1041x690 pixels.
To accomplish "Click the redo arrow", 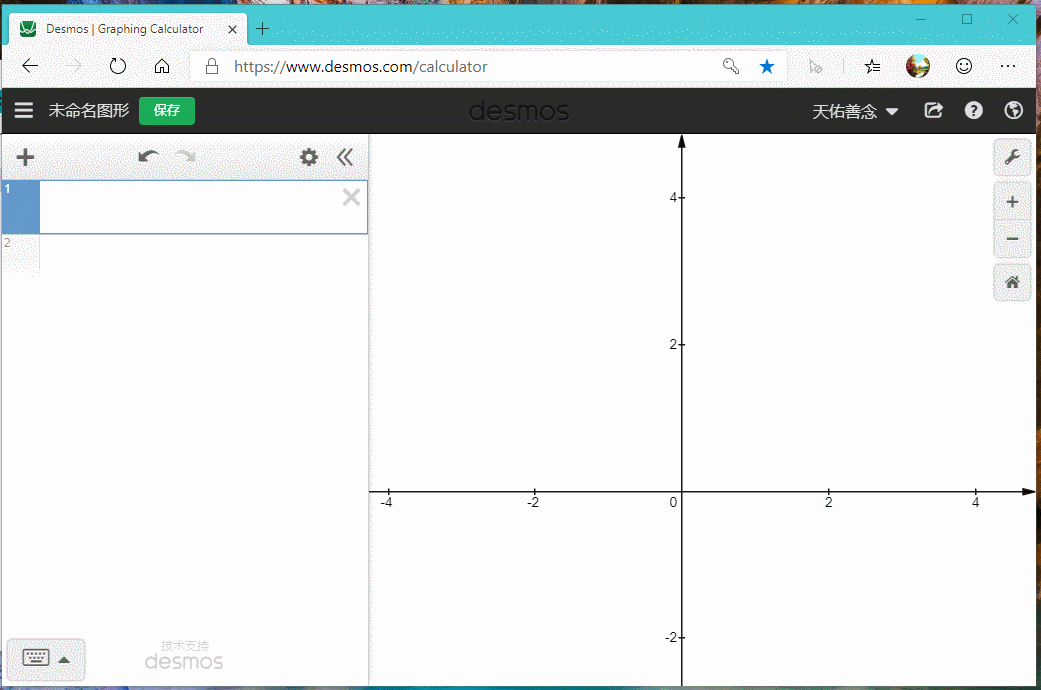I will (x=185, y=157).
